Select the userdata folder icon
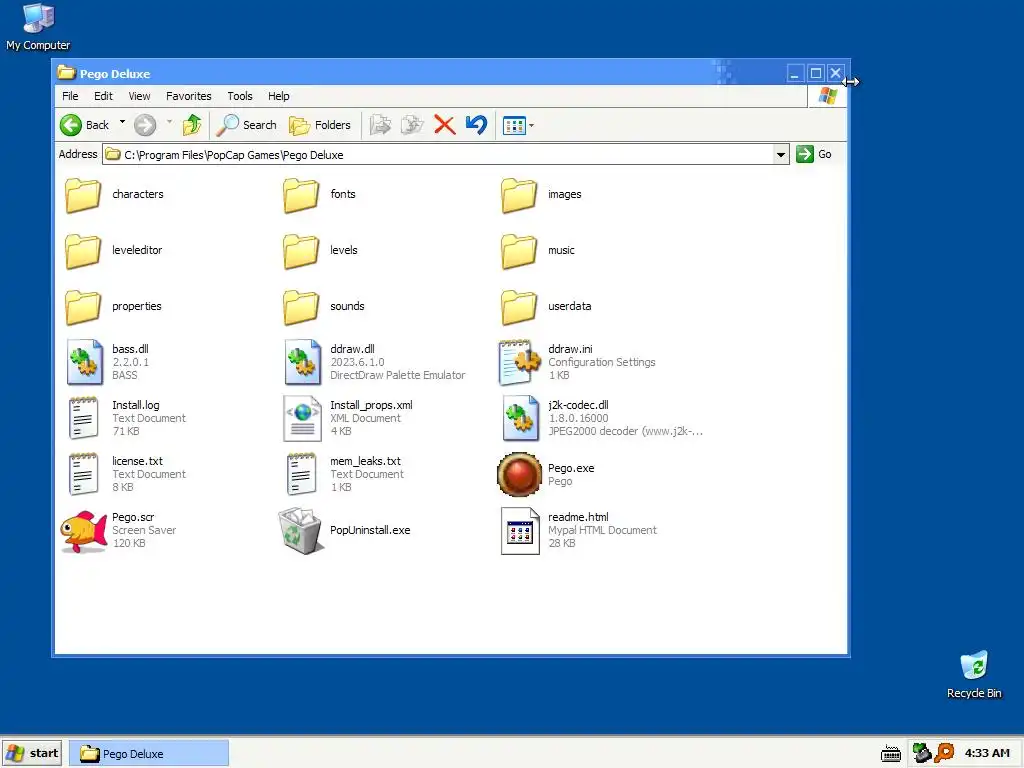This screenshot has height=768, width=1024. coord(519,308)
